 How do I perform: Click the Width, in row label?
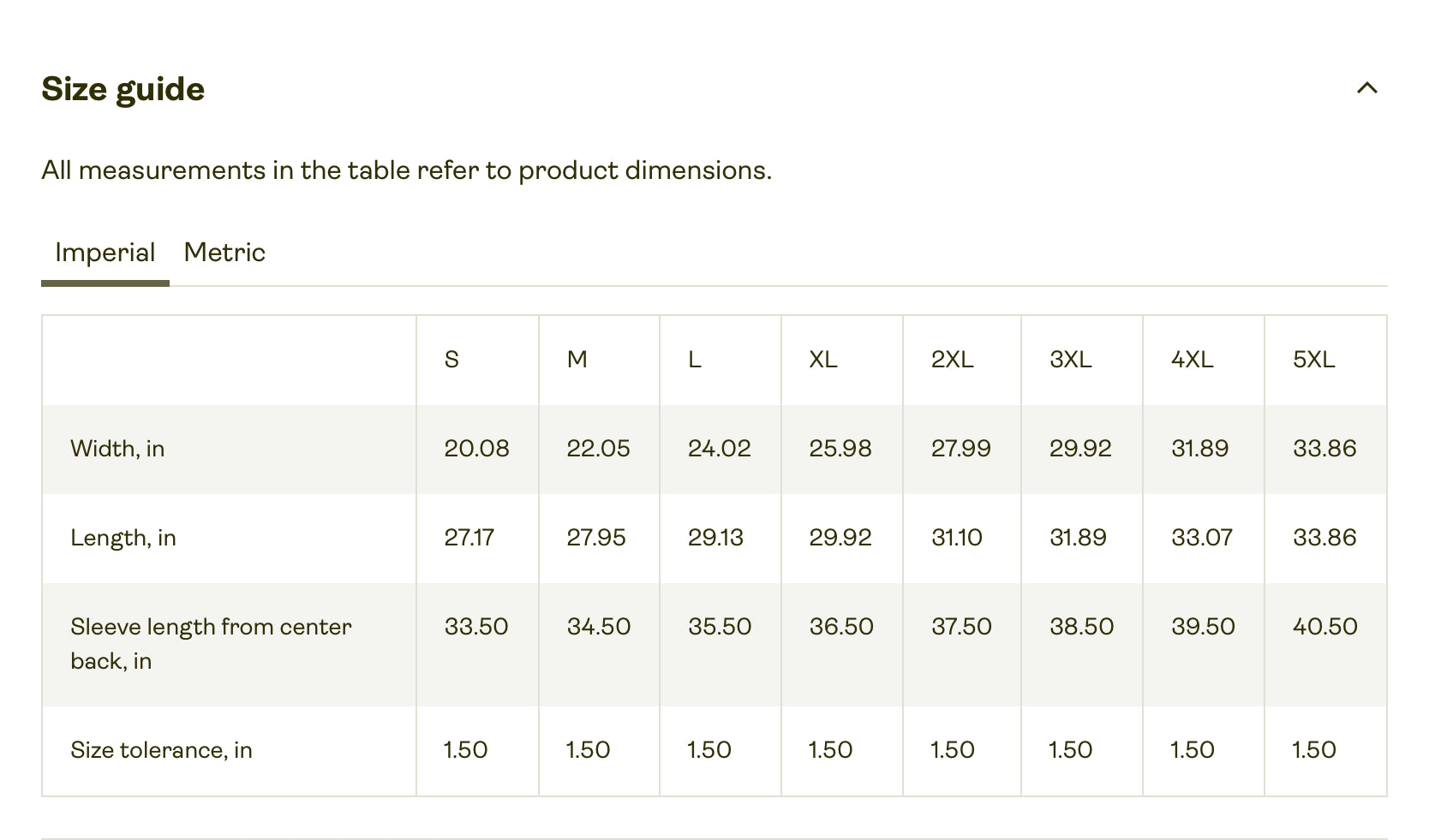[117, 449]
